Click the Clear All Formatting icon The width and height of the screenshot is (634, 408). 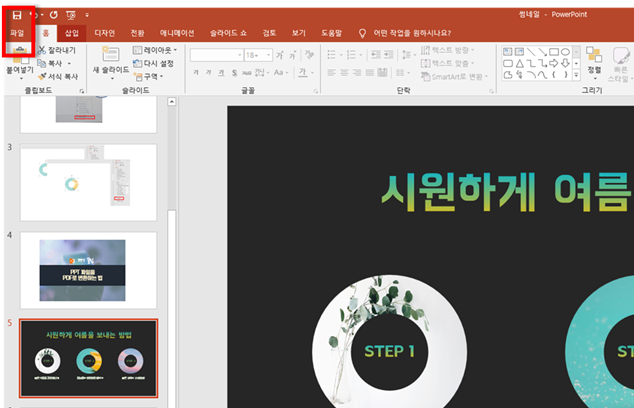(309, 55)
